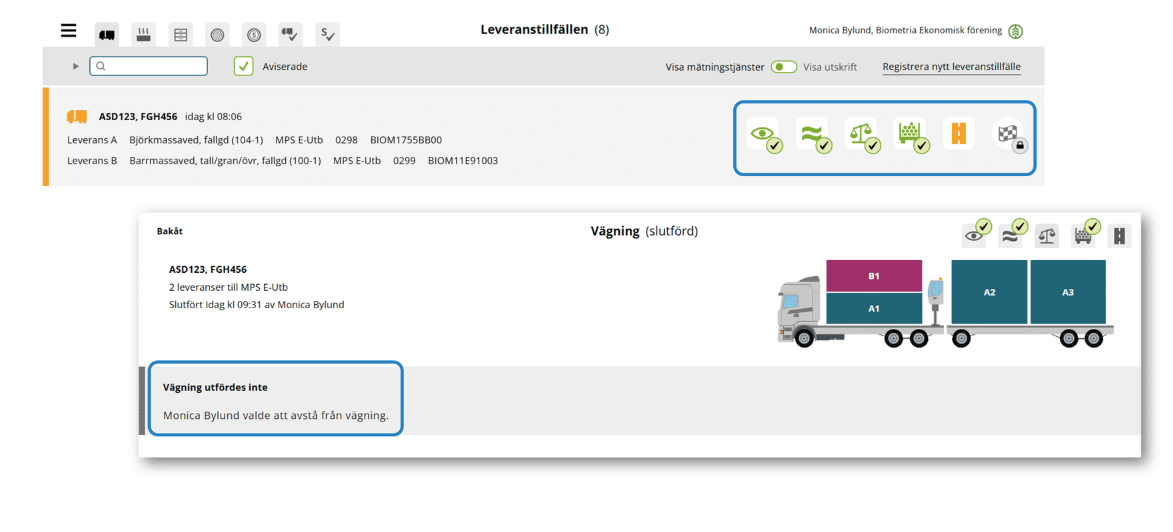Click Slutfört Idag kl 09:31 av Monica Bylund
Image resolution: width=1173 pixels, height=532 pixels.
tap(257, 305)
